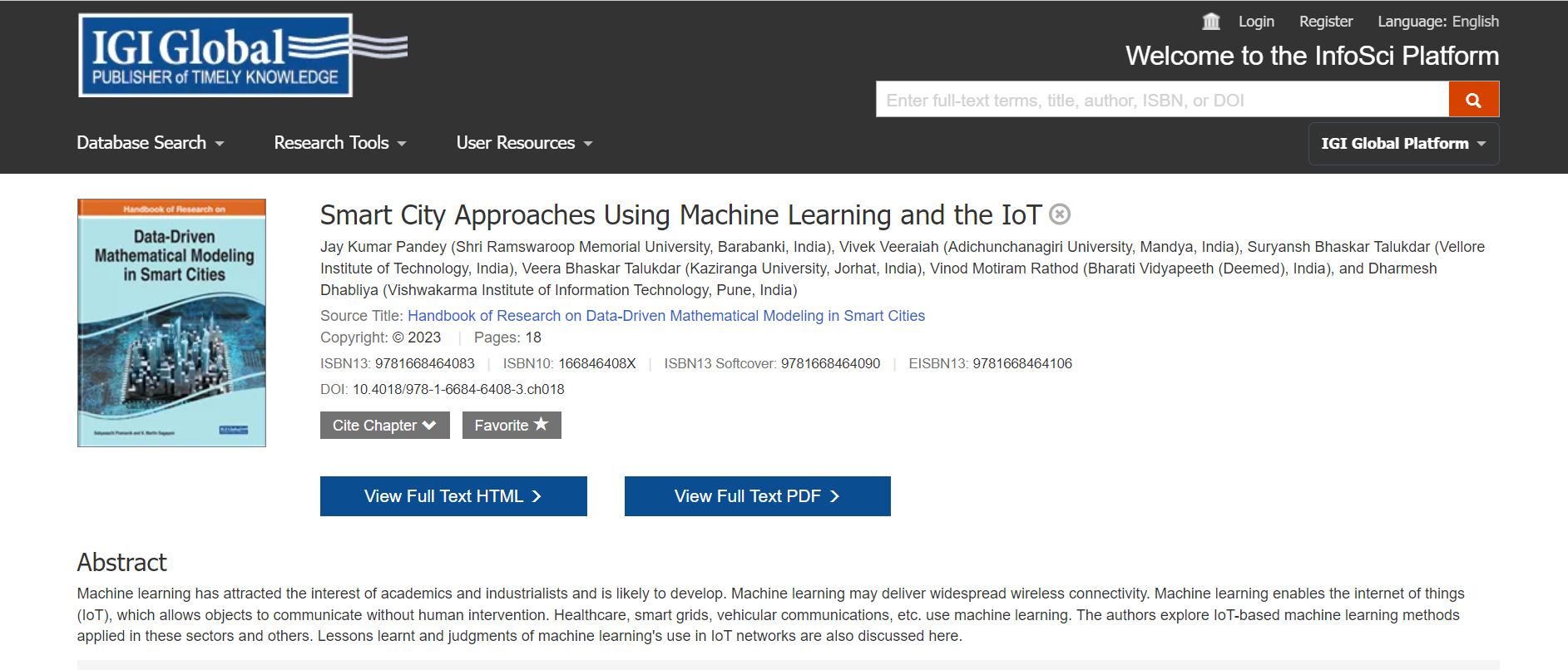Open the book cover thumbnail
Screen dimensions: 1568x670
pyautogui.click(x=171, y=323)
